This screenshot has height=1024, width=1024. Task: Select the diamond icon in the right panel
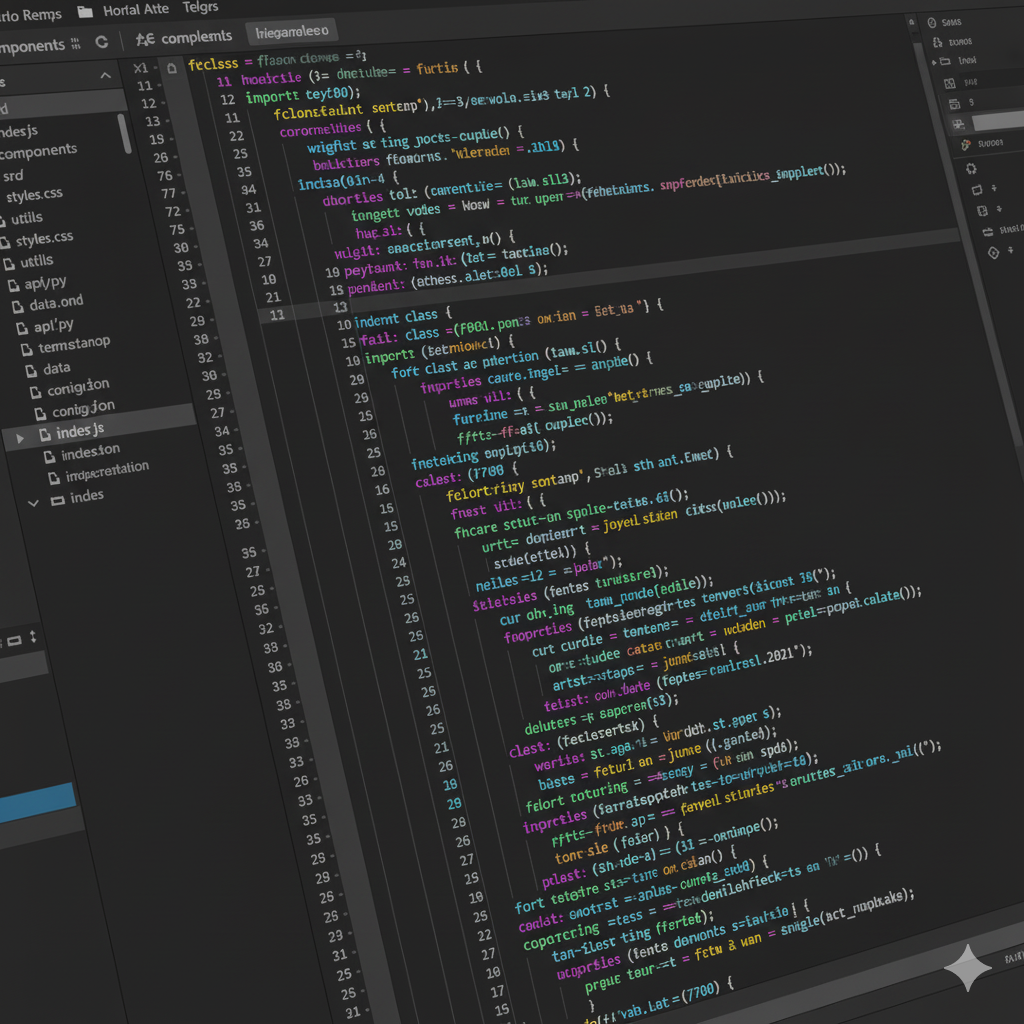(993, 253)
